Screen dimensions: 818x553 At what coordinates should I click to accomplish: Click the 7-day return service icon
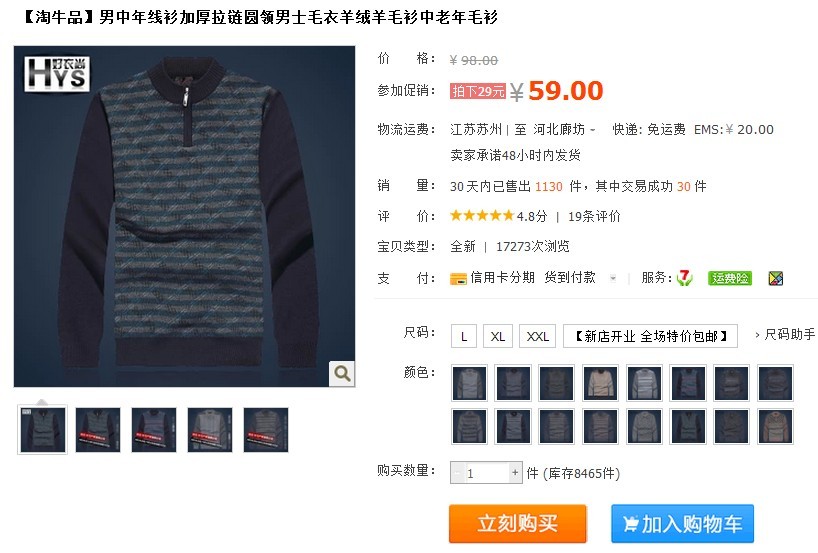[684, 278]
